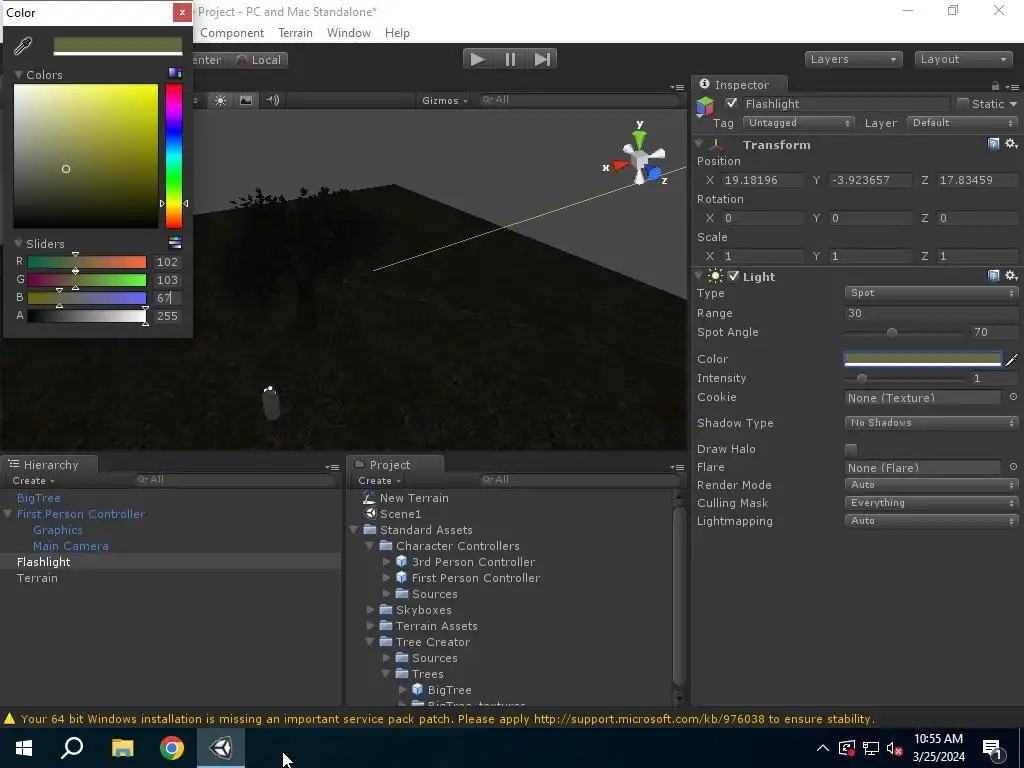
Task: Collapse Tree Creator folder in Project
Action: coord(370,641)
